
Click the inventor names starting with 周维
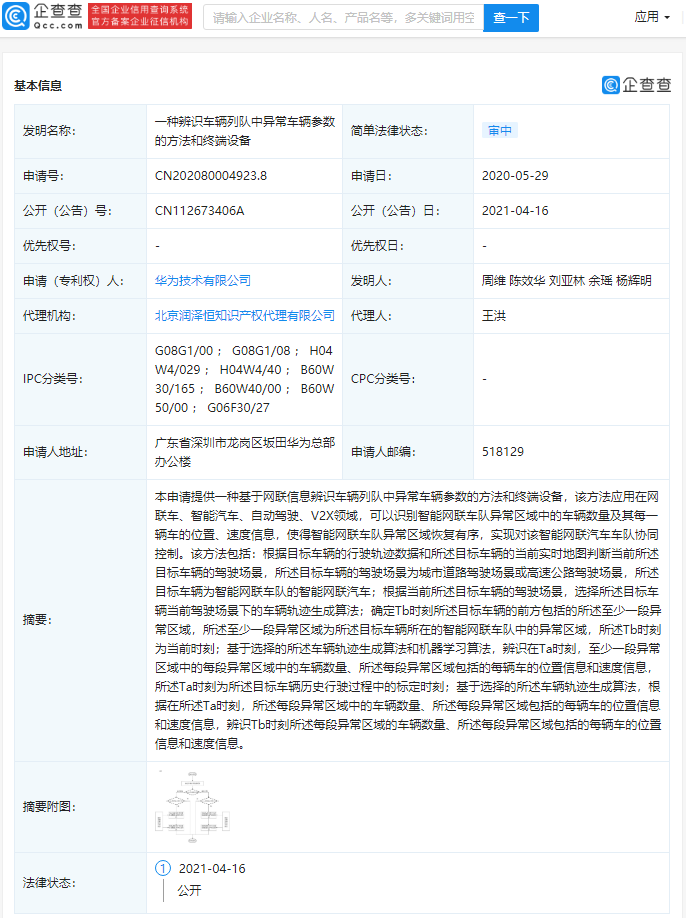[566, 281]
